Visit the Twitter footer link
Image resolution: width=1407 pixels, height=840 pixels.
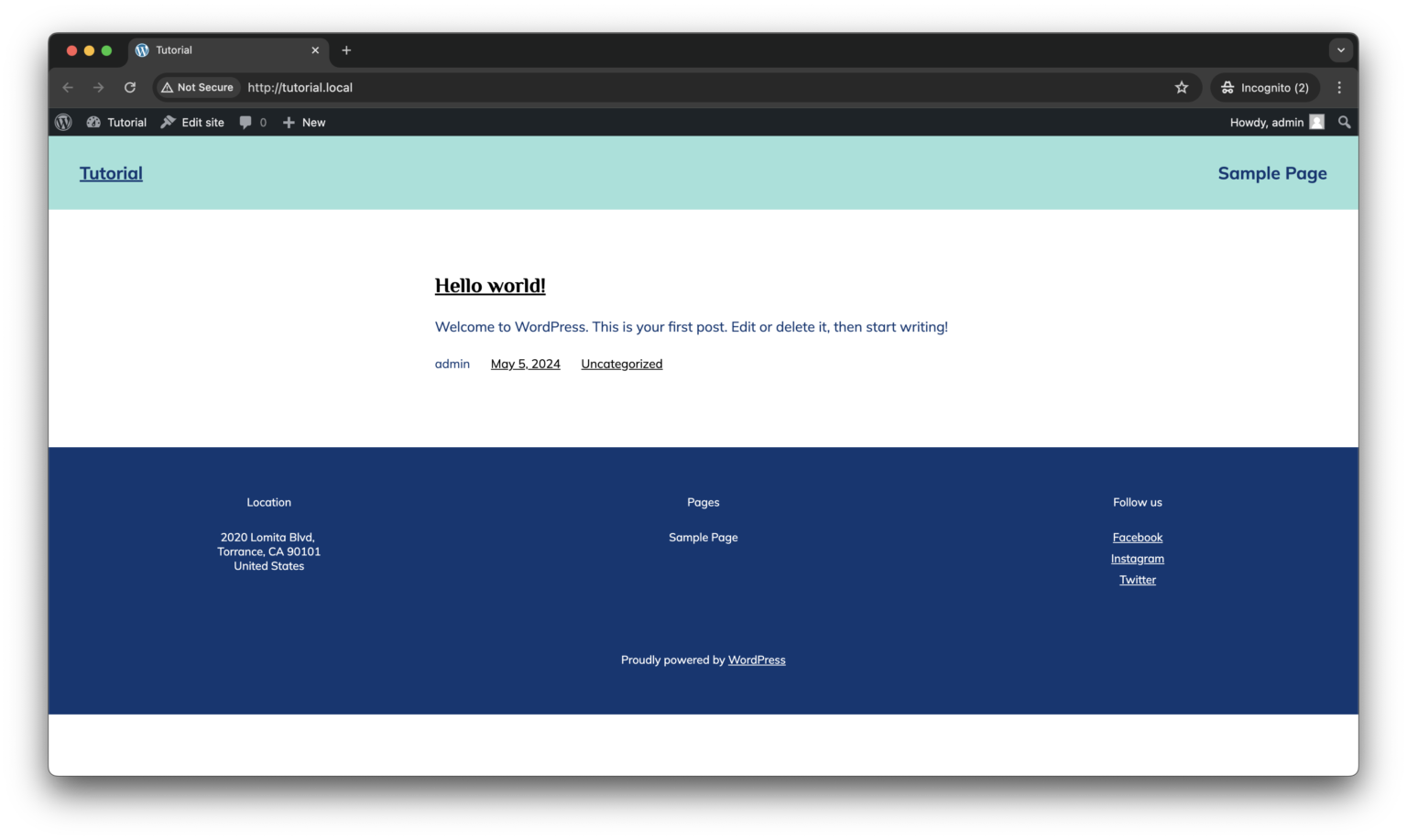tap(1138, 580)
